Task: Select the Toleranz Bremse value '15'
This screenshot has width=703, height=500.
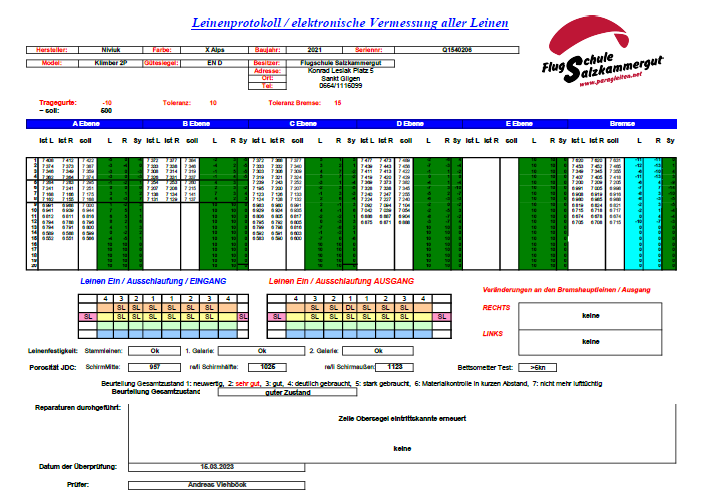Action: coord(338,103)
